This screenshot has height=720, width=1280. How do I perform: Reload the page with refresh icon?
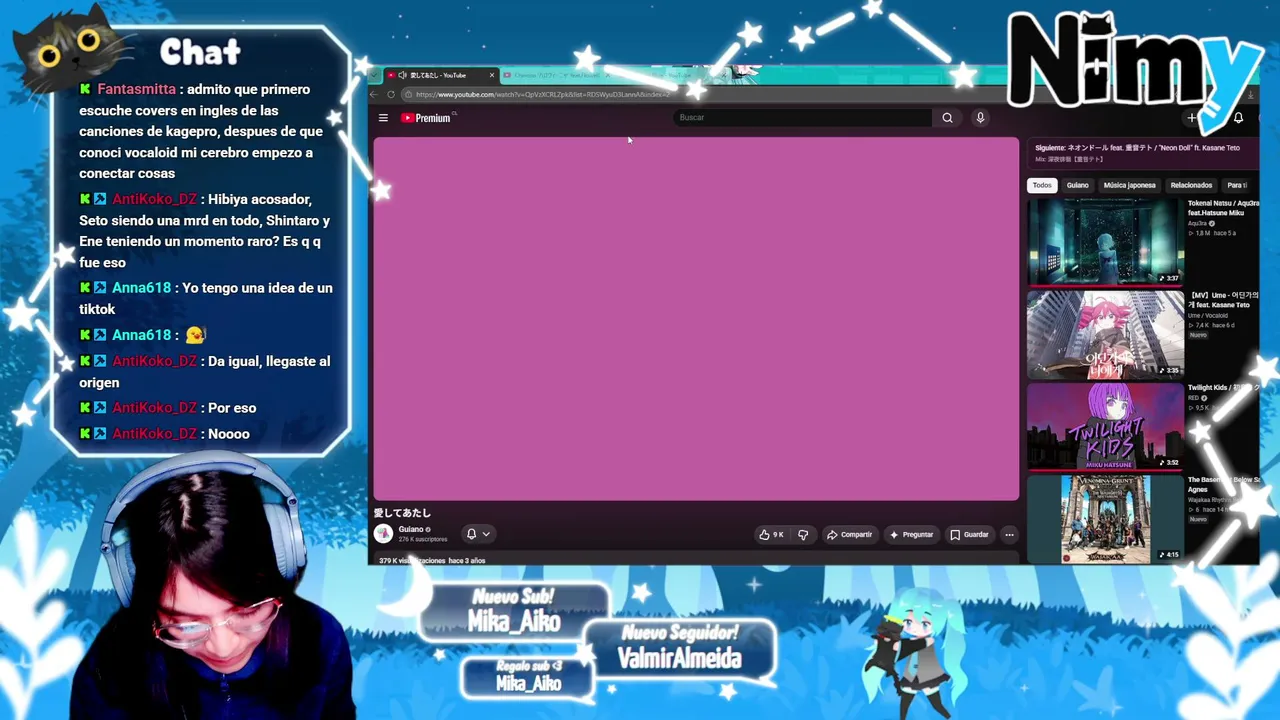[x=391, y=94]
